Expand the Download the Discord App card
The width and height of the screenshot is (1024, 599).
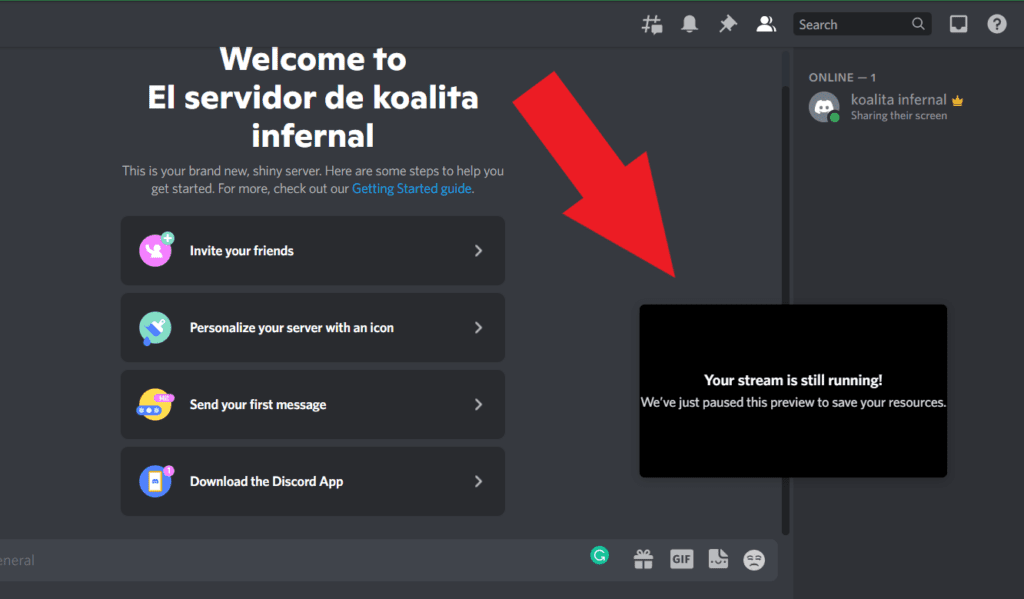coord(312,481)
